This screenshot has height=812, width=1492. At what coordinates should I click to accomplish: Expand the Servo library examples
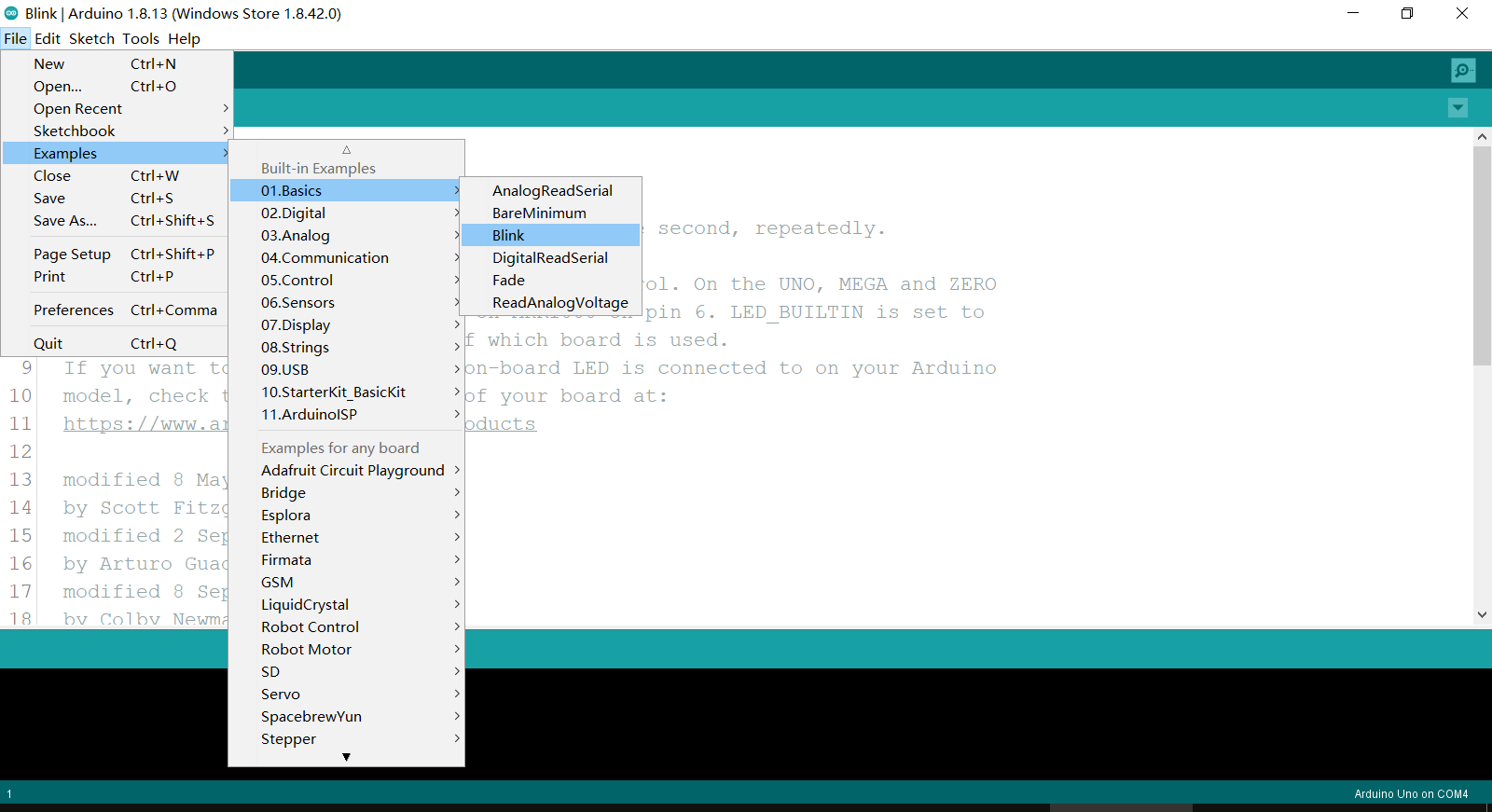click(x=346, y=694)
